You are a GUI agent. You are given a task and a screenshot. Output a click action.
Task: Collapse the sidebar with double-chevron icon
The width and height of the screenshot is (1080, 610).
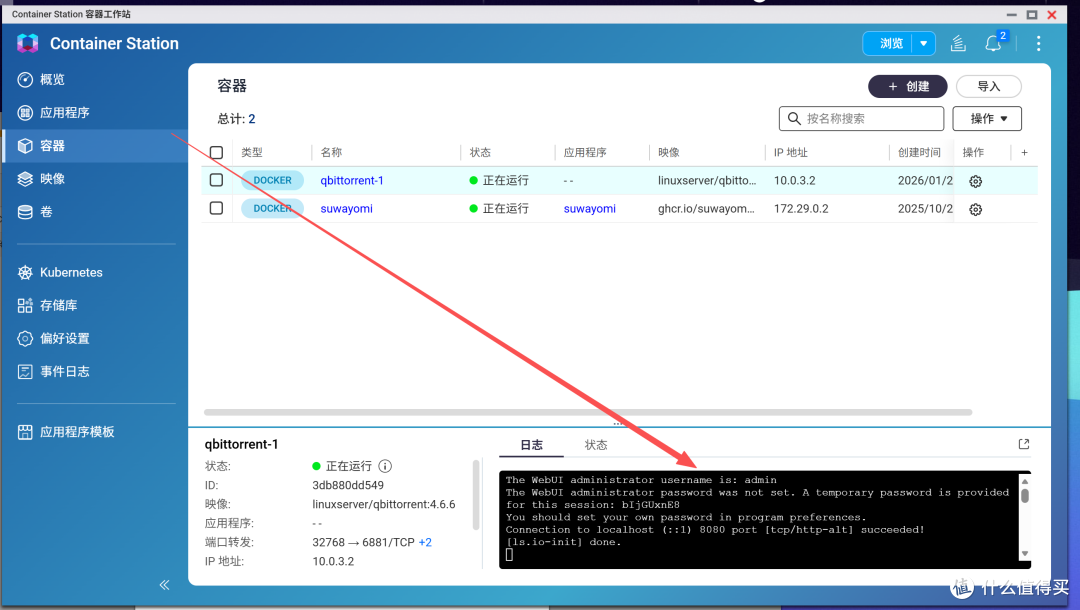coord(164,585)
